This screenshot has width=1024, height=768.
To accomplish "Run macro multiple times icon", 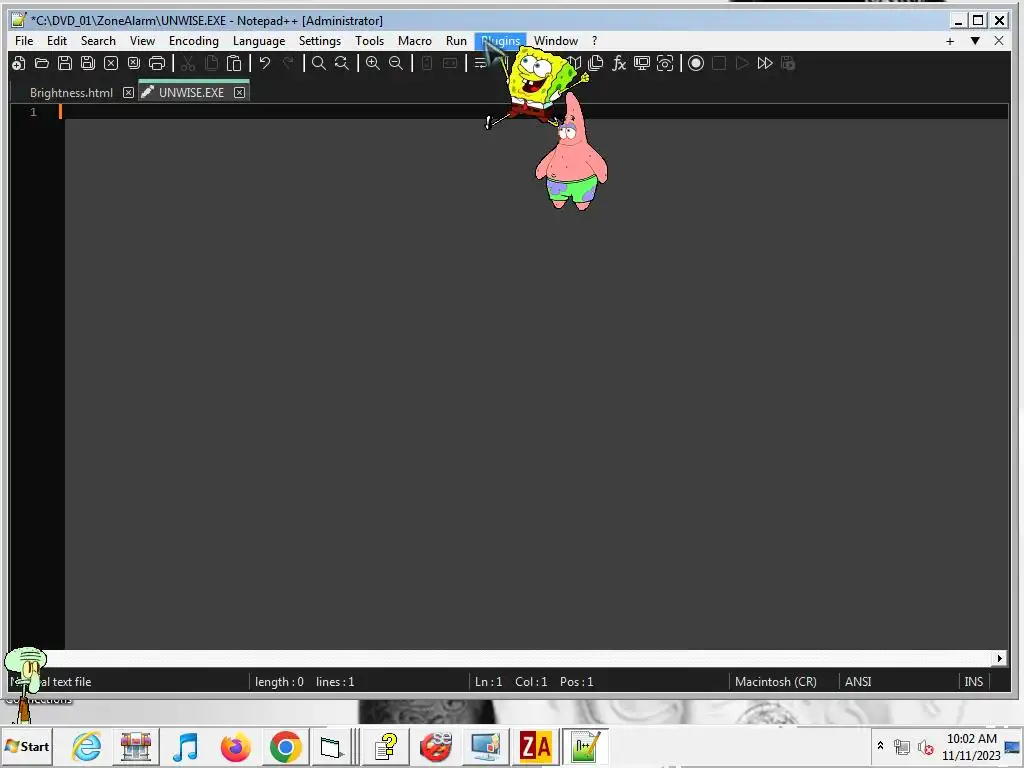I will tap(765, 63).
